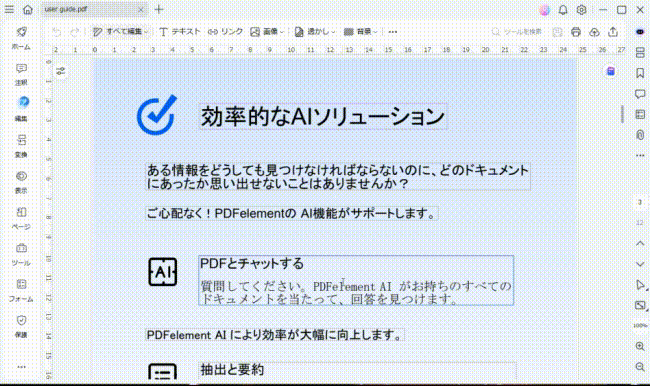Viewport: 650px width, 386px height.
Task: Click the floating blue AI tool badge
Action: pos(611,71)
